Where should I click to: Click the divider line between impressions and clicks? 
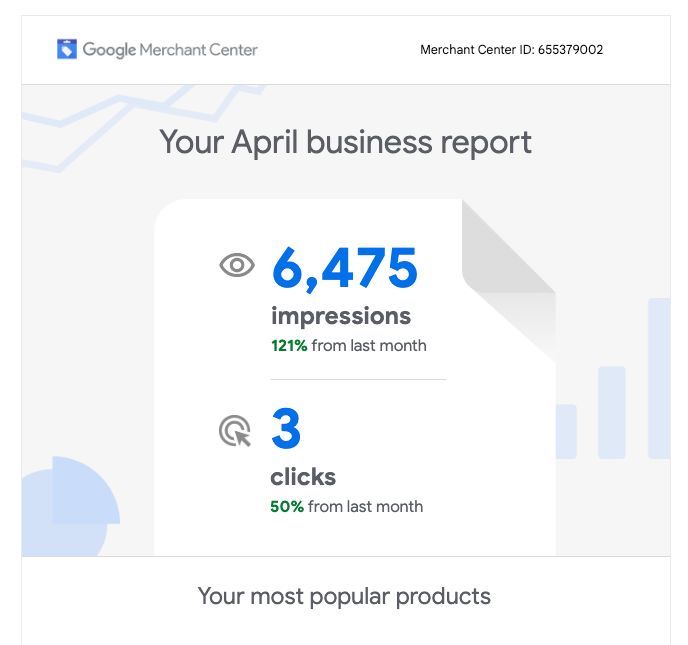click(x=358, y=380)
